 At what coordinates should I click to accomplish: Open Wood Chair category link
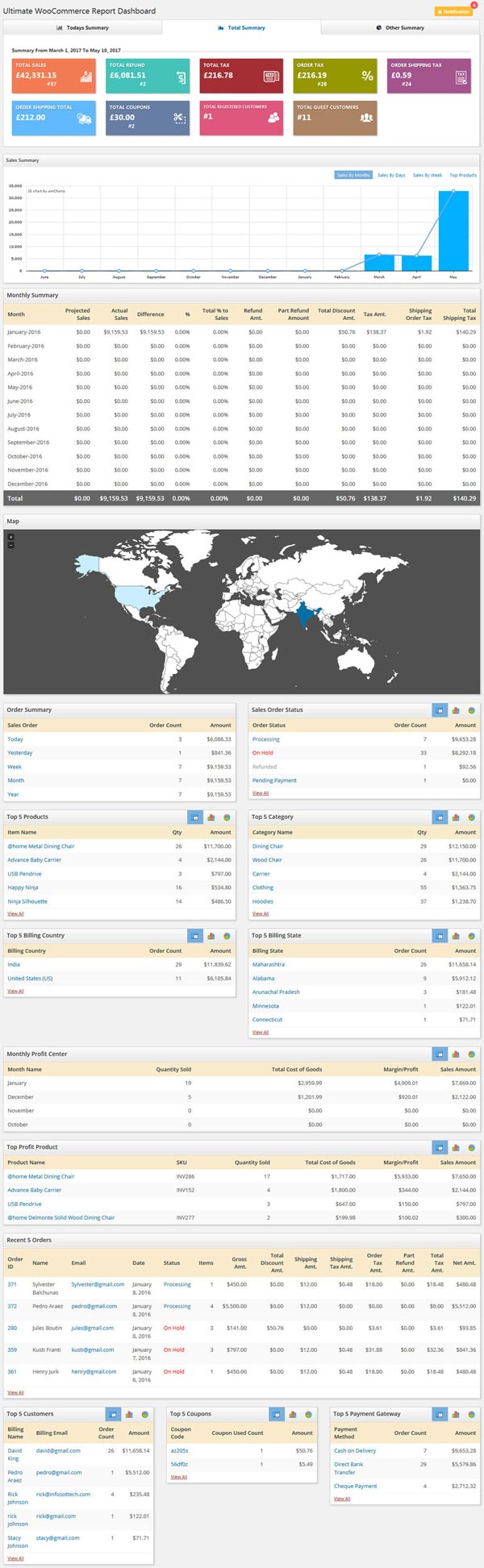coord(267,860)
